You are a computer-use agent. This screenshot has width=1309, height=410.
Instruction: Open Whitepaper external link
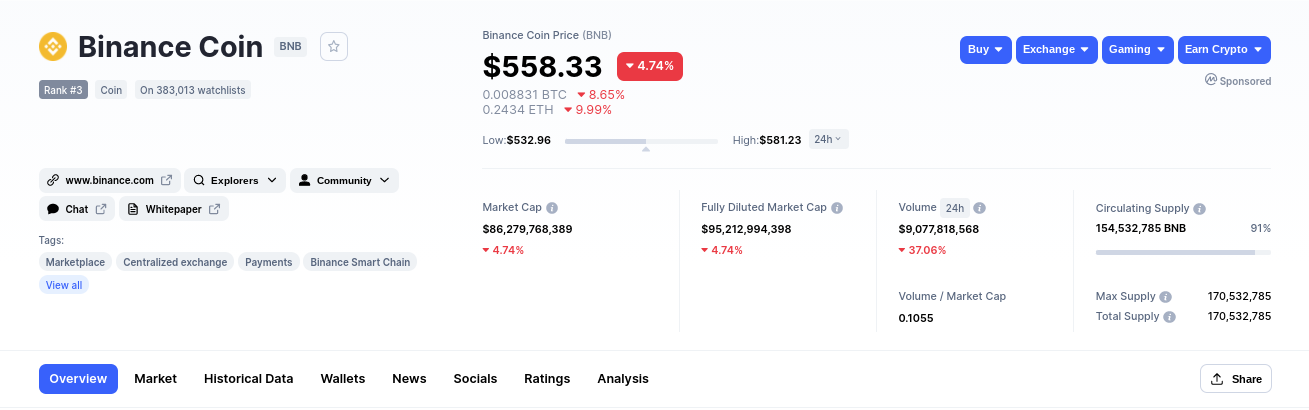click(x=174, y=209)
